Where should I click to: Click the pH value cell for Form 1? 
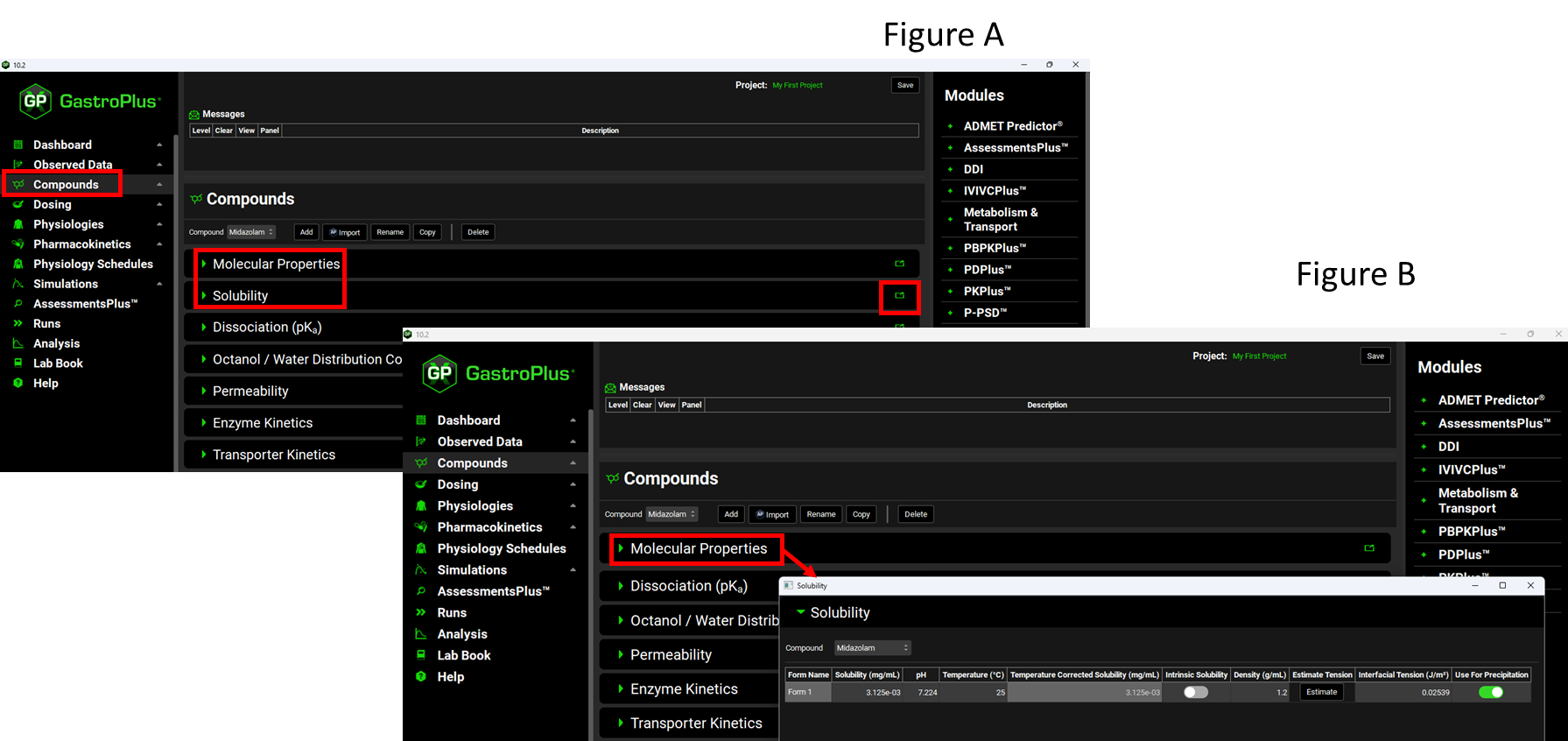pyautogui.click(x=921, y=692)
